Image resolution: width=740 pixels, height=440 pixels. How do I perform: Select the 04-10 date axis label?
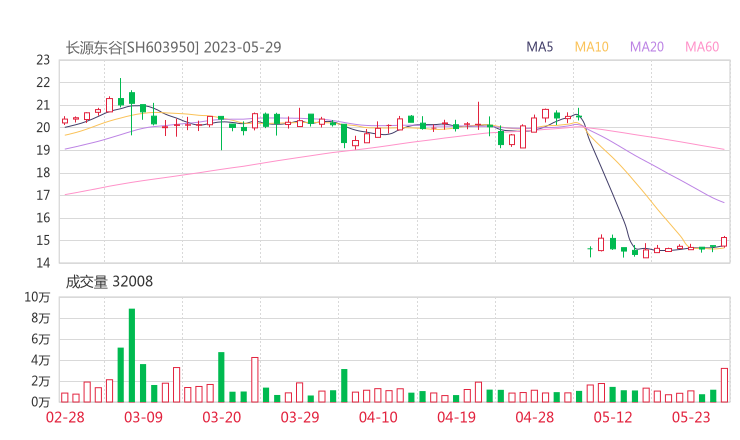(378, 417)
